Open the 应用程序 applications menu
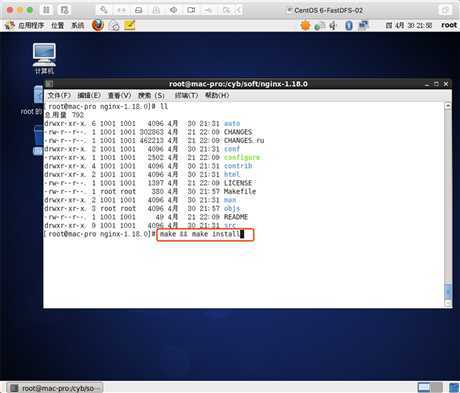460x393 pixels. click(31, 25)
